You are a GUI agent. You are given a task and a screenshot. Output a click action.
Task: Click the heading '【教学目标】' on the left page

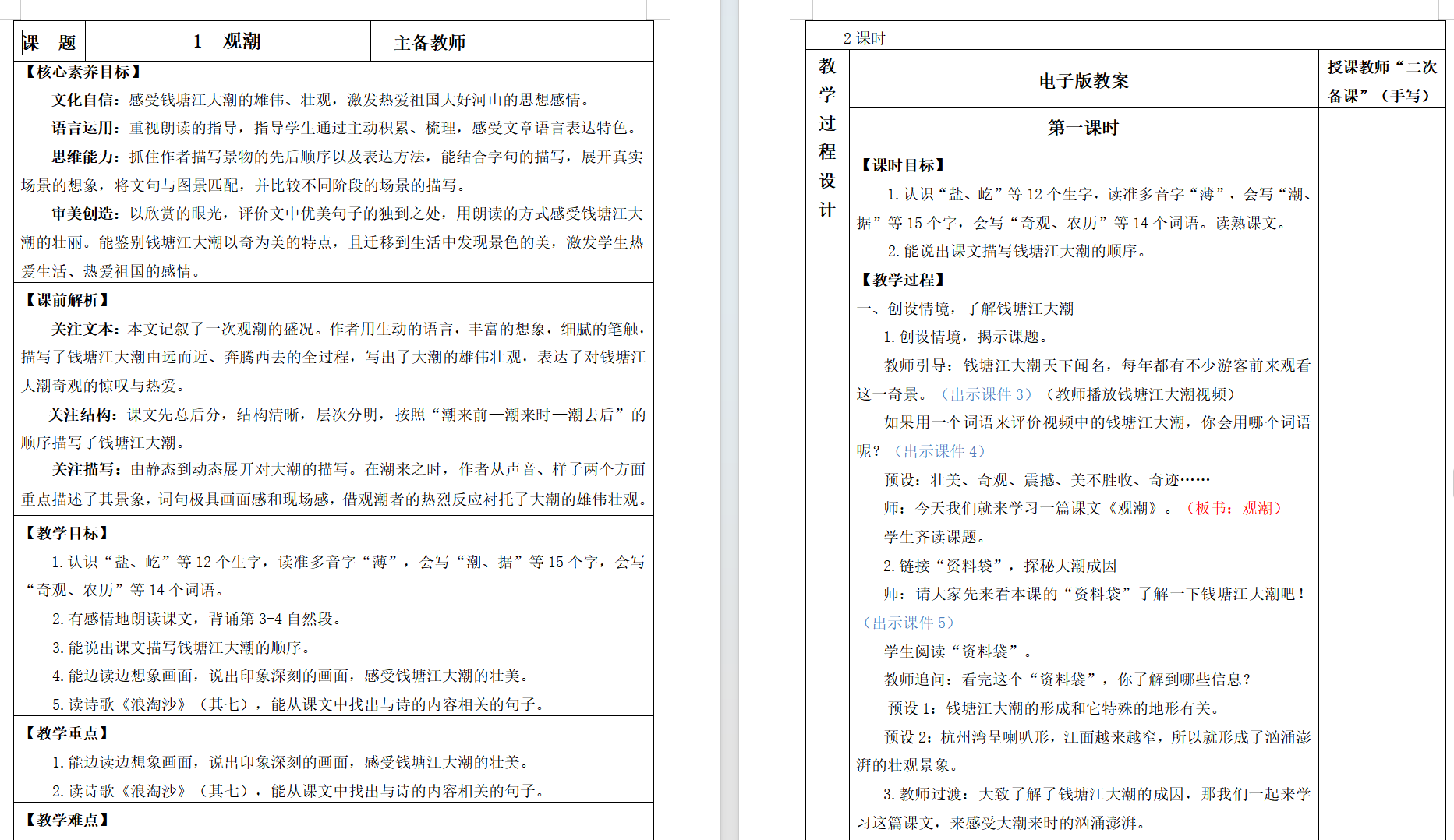[x=68, y=533]
